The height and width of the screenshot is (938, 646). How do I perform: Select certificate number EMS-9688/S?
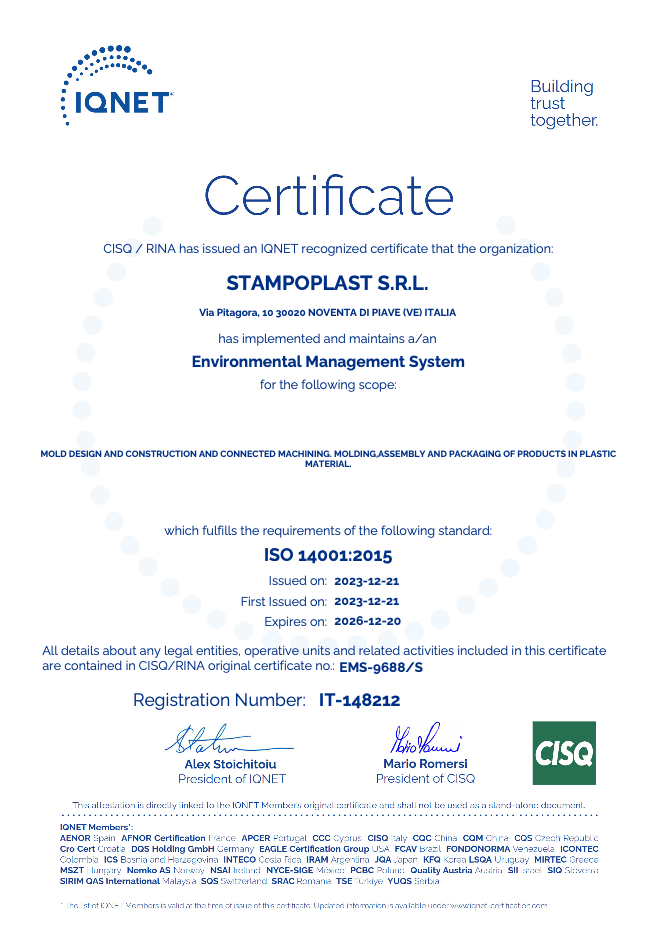[381, 667]
